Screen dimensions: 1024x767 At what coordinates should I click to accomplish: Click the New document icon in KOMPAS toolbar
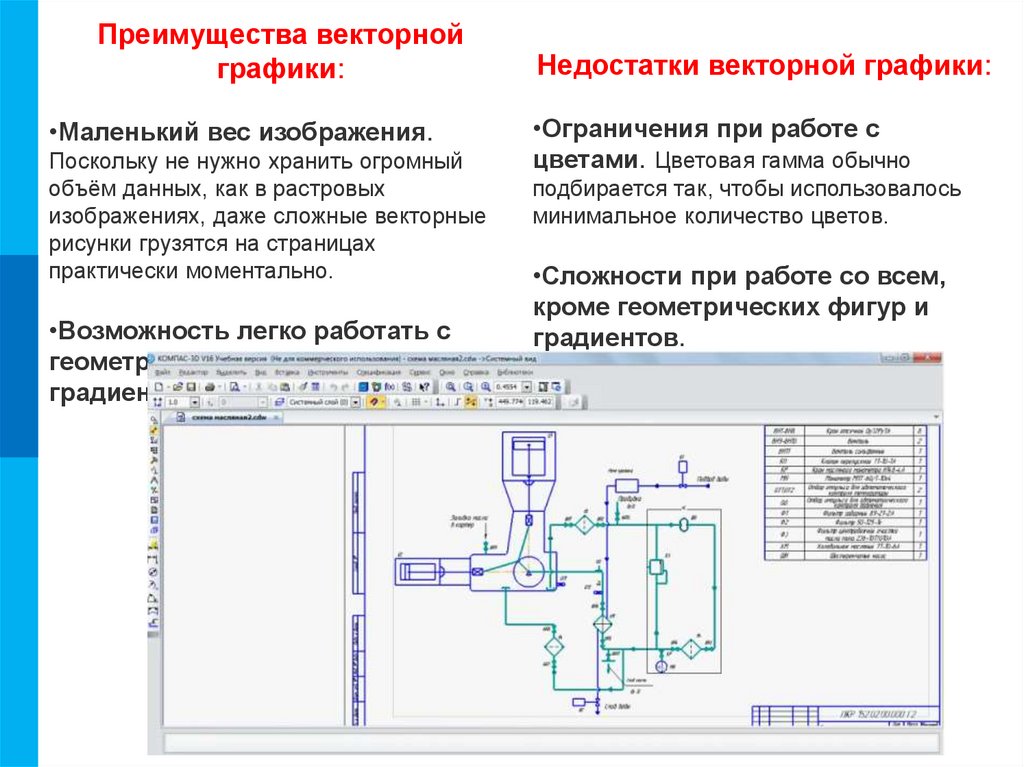point(158,387)
